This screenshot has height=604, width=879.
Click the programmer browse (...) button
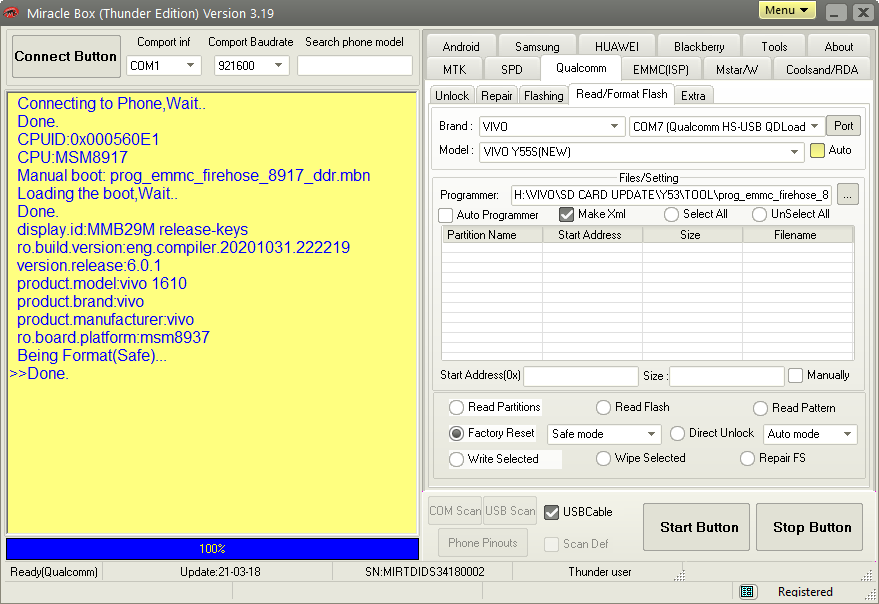click(x=848, y=195)
